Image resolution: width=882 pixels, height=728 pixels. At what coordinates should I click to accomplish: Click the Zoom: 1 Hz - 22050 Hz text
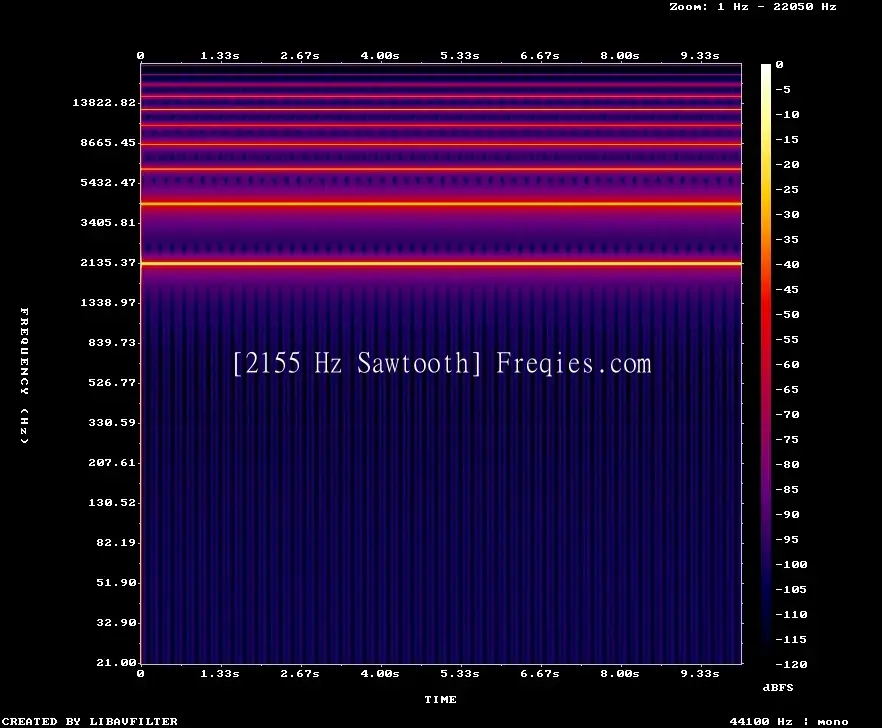(x=753, y=7)
